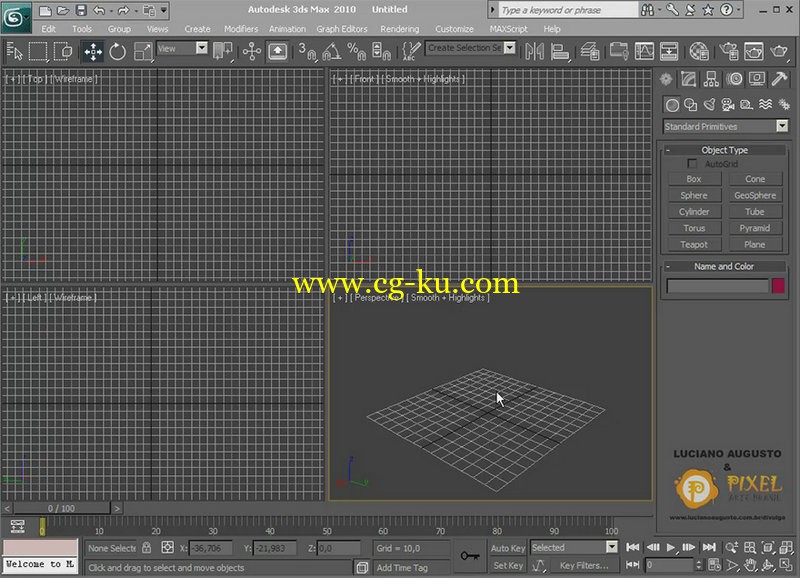Open the Material Editor icon

(x=698, y=52)
